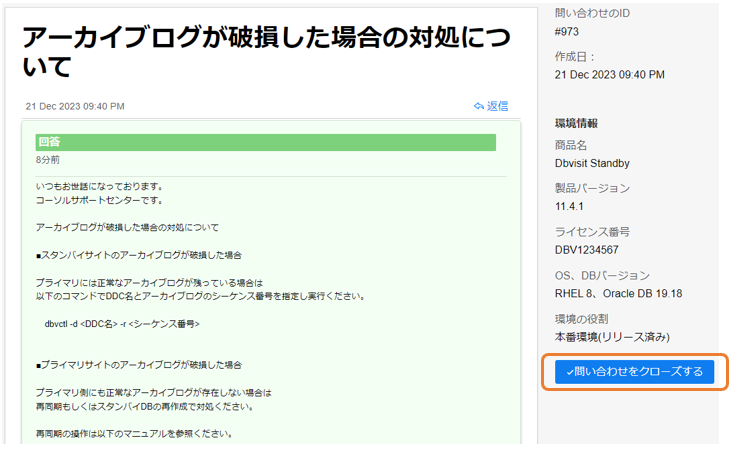Click product version value 11.4.1
Image resolution: width=735 pixels, height=456 pixels.
point(570,206)
